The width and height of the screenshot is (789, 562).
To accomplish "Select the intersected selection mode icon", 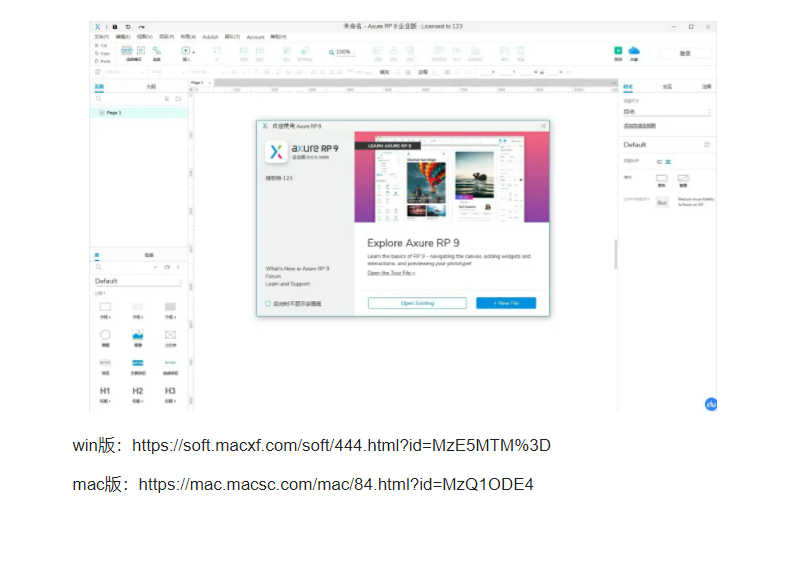I will pyautogui.click(x=127, y=50).
